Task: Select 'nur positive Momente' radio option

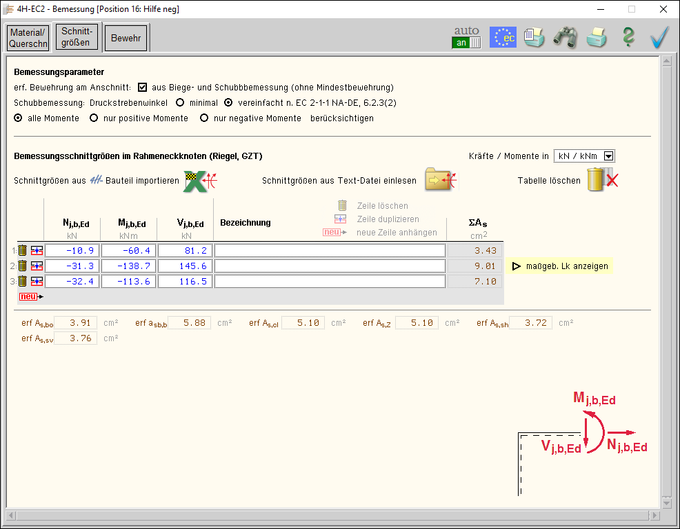Action: [x=94, y=118]
